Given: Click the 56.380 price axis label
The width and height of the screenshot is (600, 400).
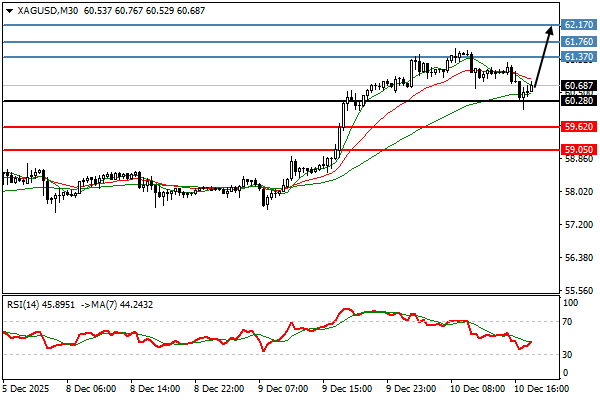Looking at the screenshot, I should point(576,258).
